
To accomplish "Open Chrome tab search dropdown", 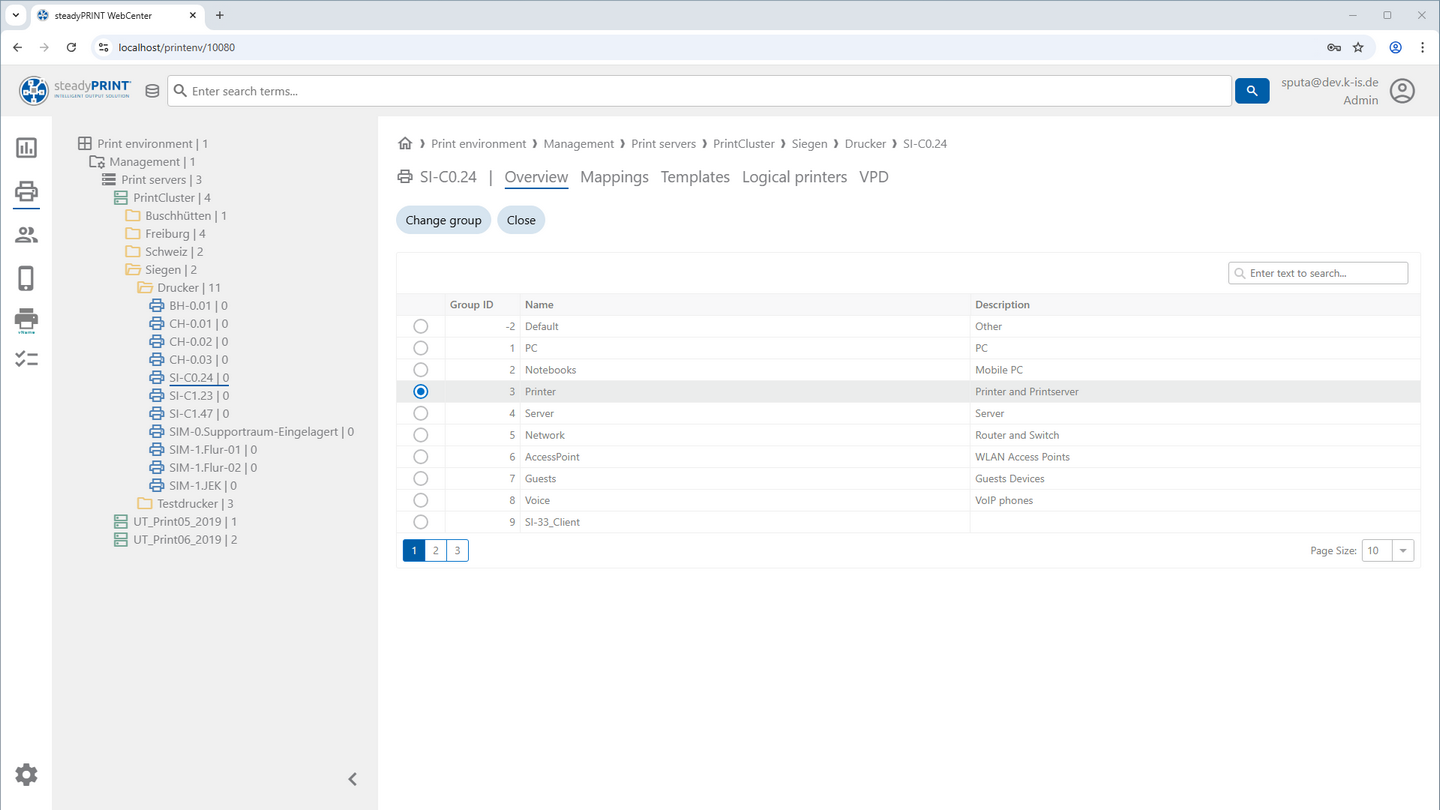I will [16, 15].
